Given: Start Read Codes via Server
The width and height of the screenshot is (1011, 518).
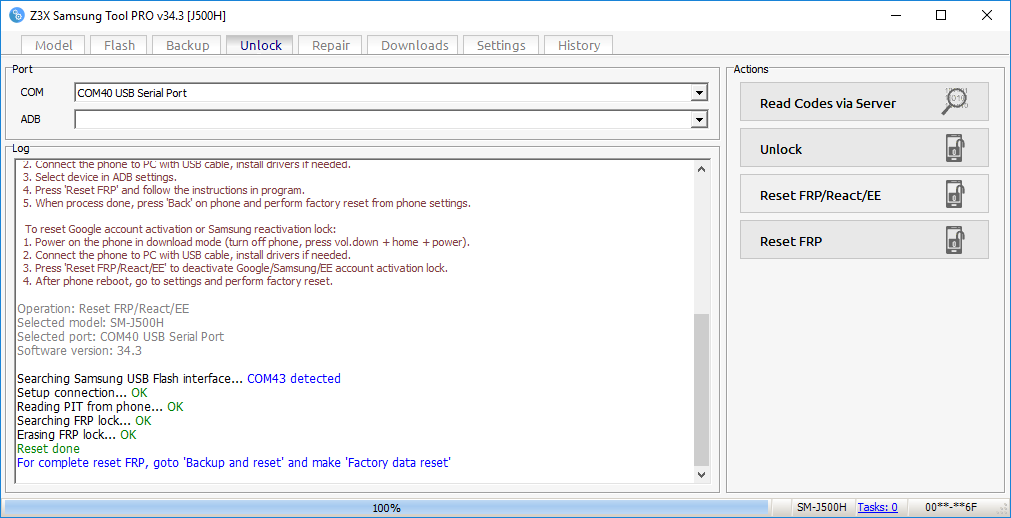Looking at the screenshot, I should (x=864, y=102).
